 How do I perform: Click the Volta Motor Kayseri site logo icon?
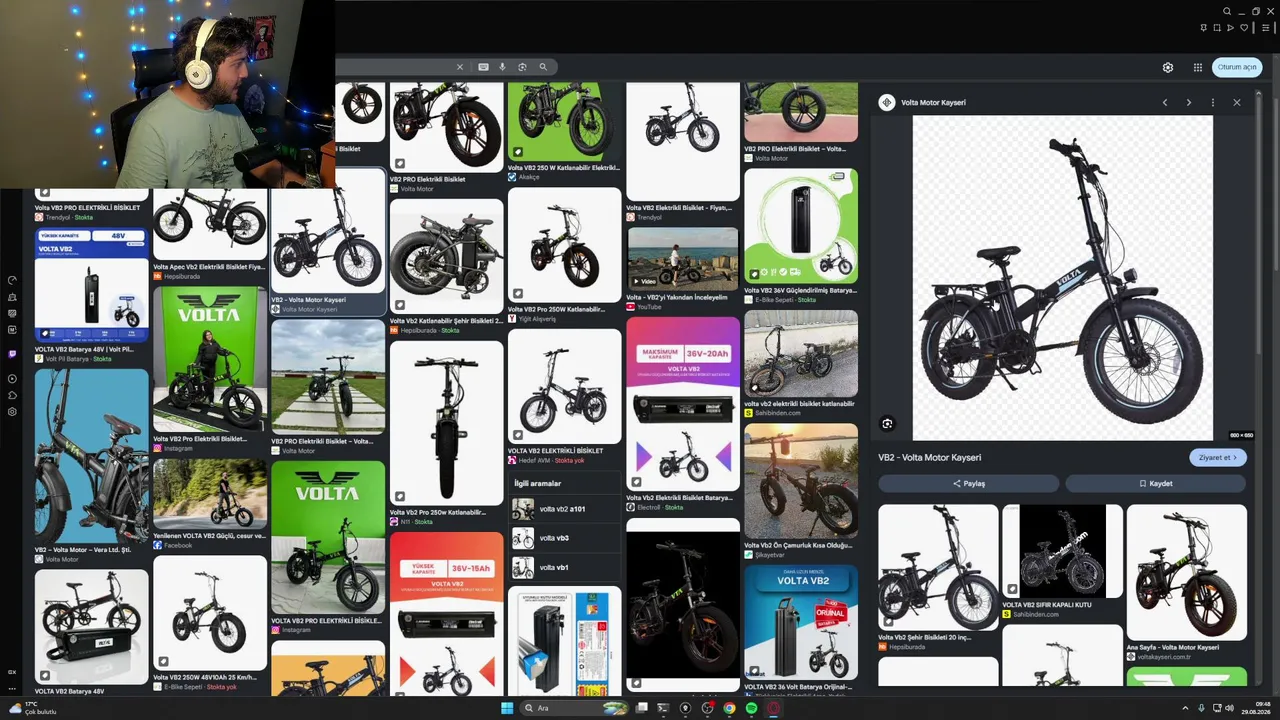[886, 102]
